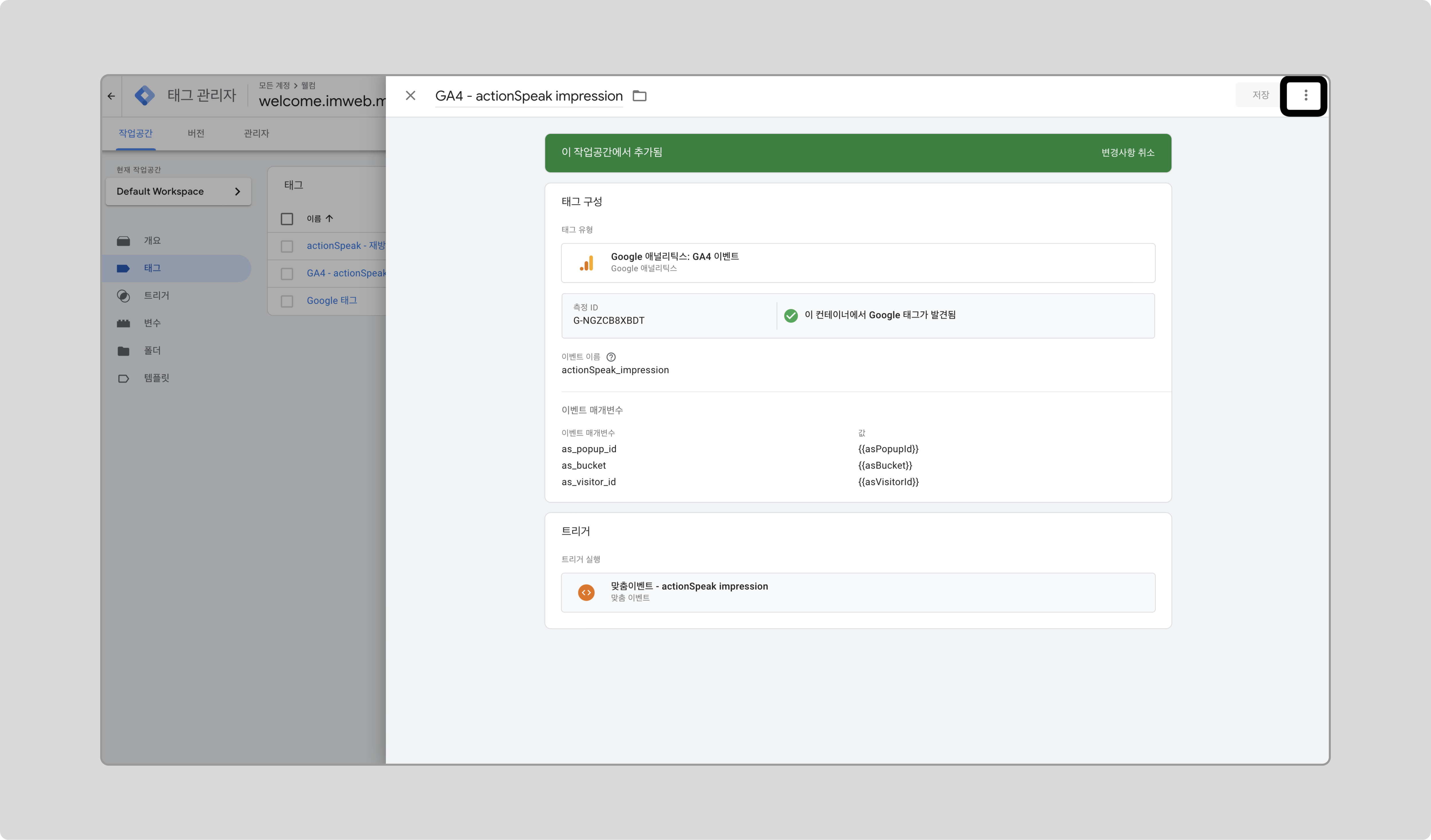Check the GA4 - actionSpeak row checkbox
This screenshot has width=1431, height=840.
coord(287,274)
